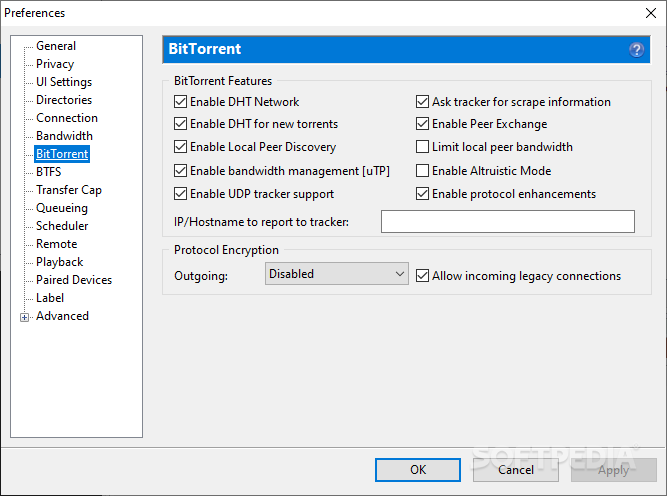Go to Scheduler settings
The height and width of the screenshot is (496, 667).
pyautogui.click(x=62, y=226)
